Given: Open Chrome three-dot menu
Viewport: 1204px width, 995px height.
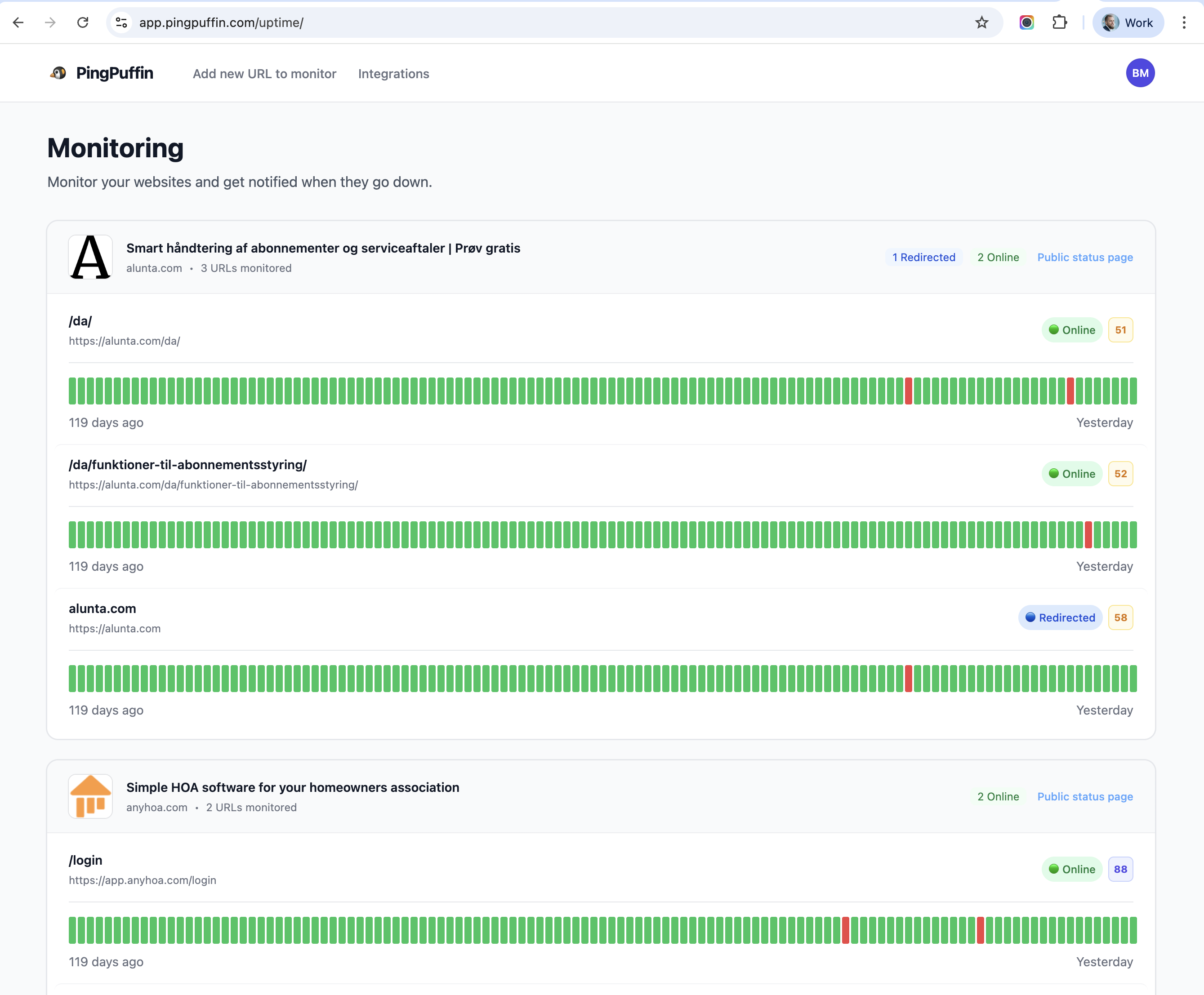Looking at the screenshot, I should click(x=1183, y=22).
